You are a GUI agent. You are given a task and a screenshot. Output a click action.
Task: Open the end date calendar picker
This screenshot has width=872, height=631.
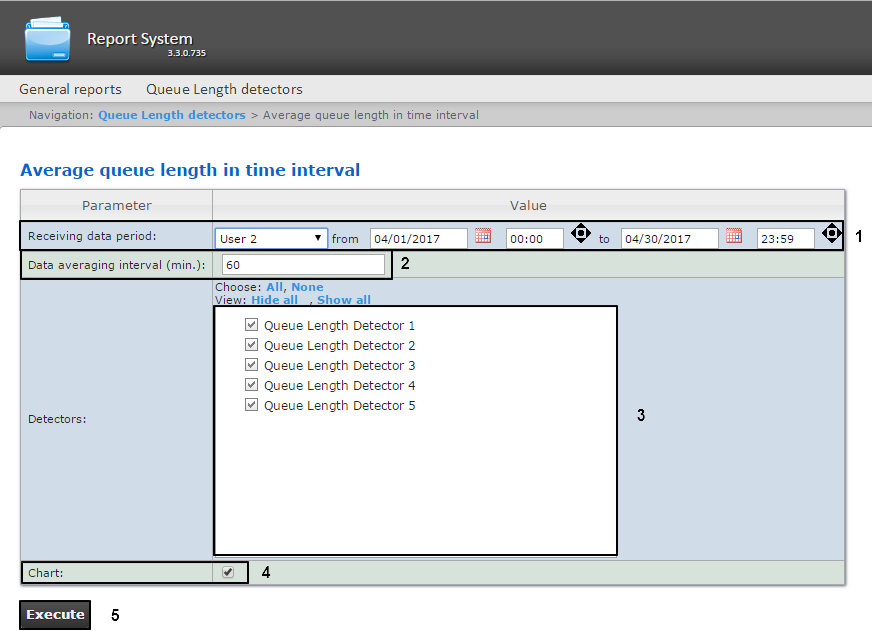733,237
